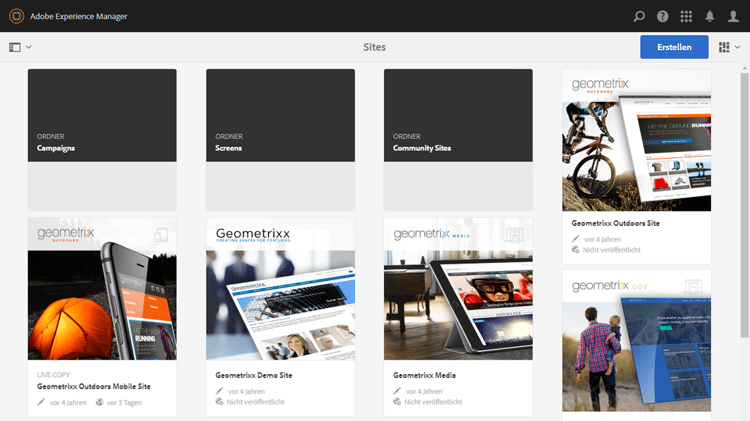Click the Campaigns folder name text
Screen dimensions: 750x421
[56, 148]
